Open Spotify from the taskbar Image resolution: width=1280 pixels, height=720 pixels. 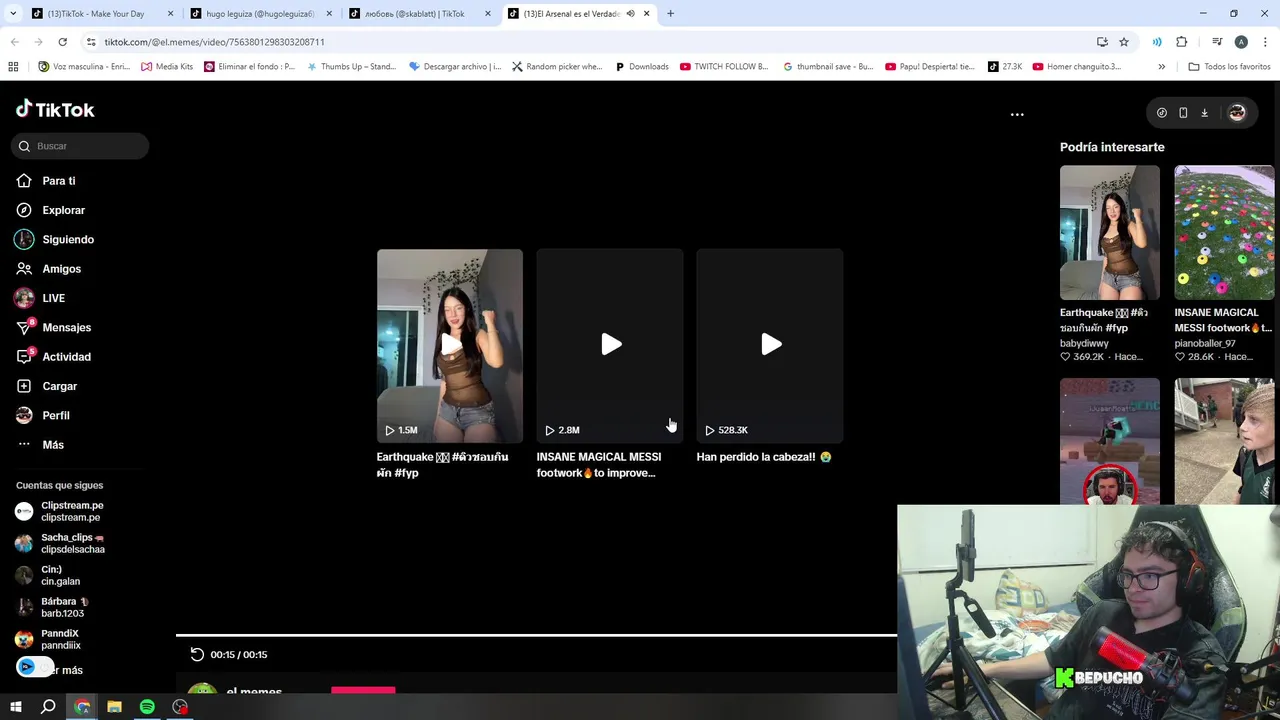tap(147, 707)
